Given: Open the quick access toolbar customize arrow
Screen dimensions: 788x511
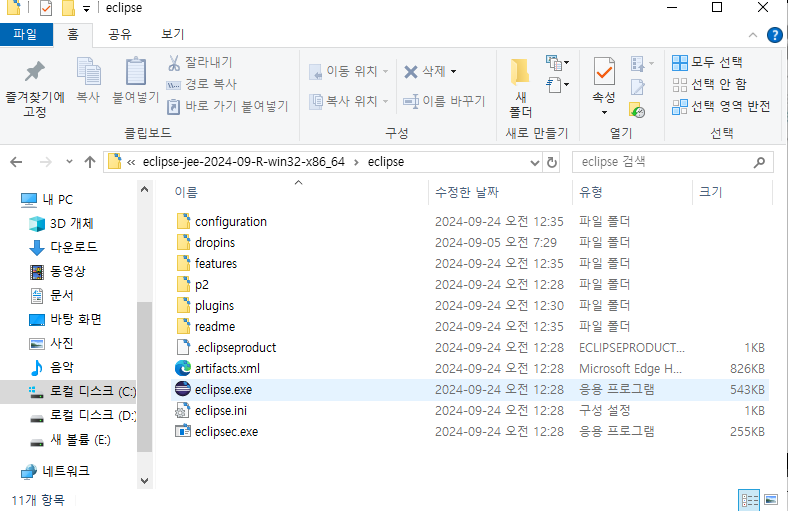Looking at the screenshot, I should point(86,9).
